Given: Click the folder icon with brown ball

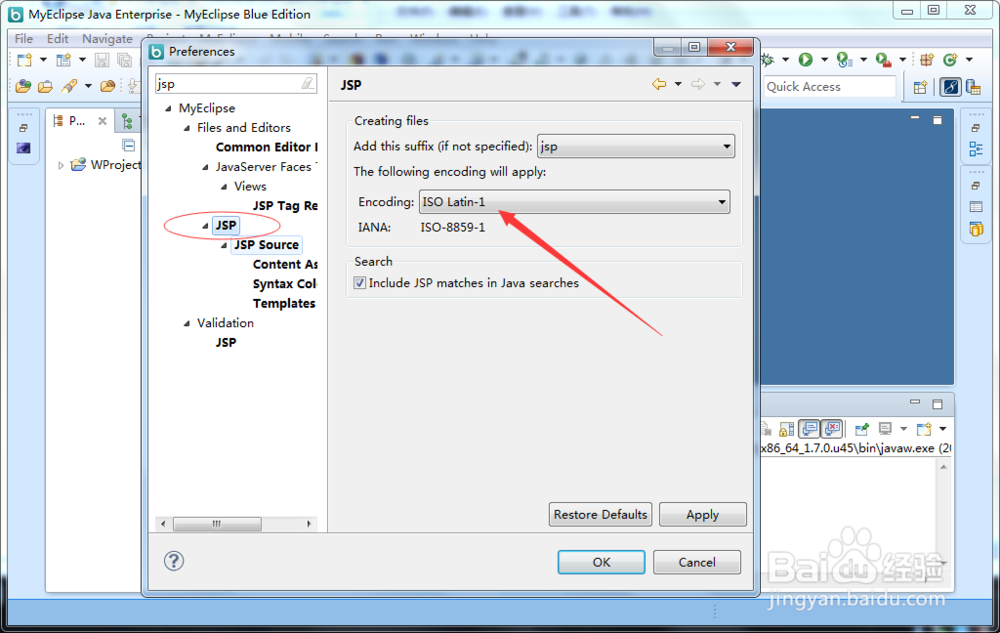Looking at the screenshot, I should (108, 86).
